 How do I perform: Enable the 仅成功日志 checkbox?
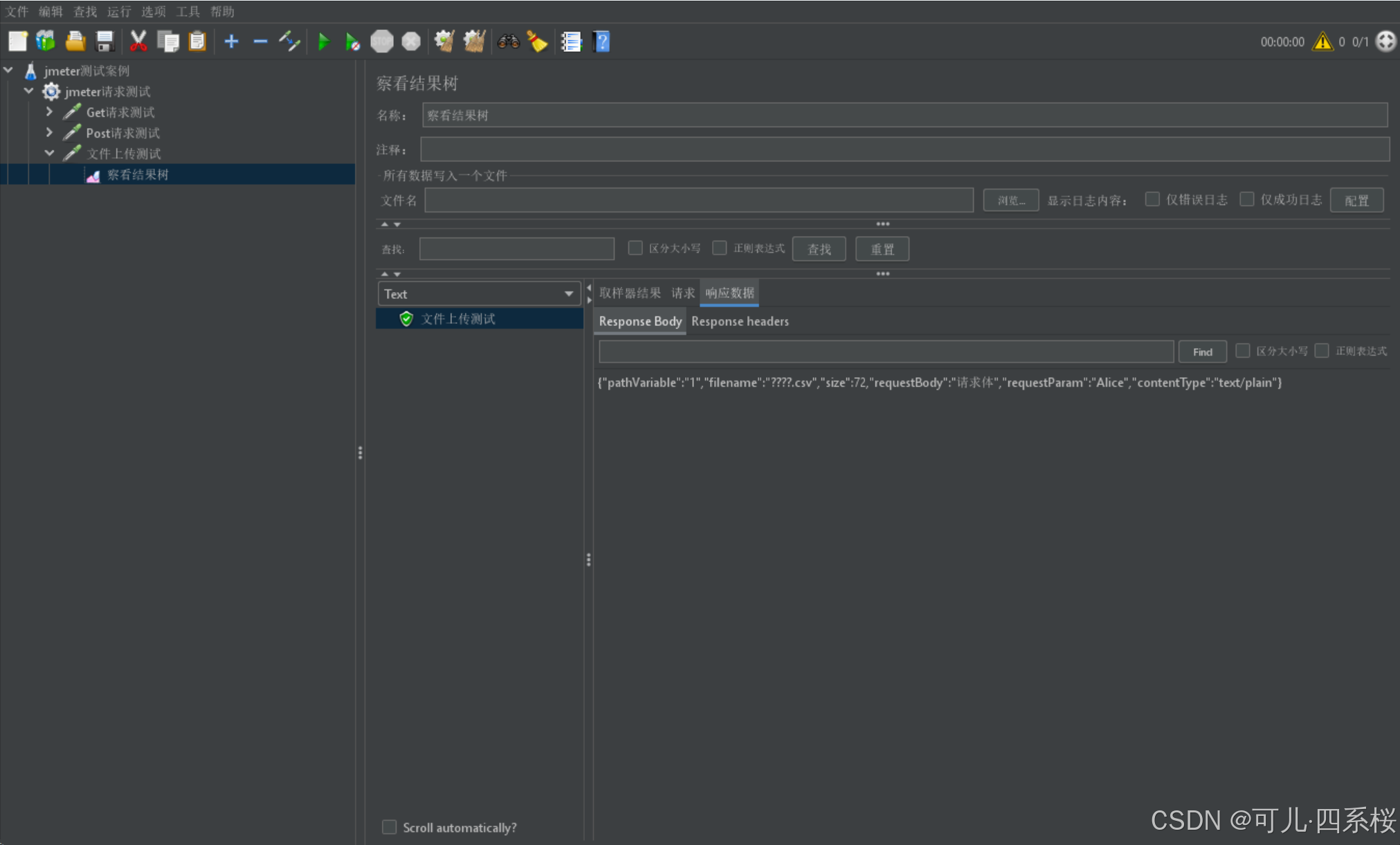pos(1247,199)
